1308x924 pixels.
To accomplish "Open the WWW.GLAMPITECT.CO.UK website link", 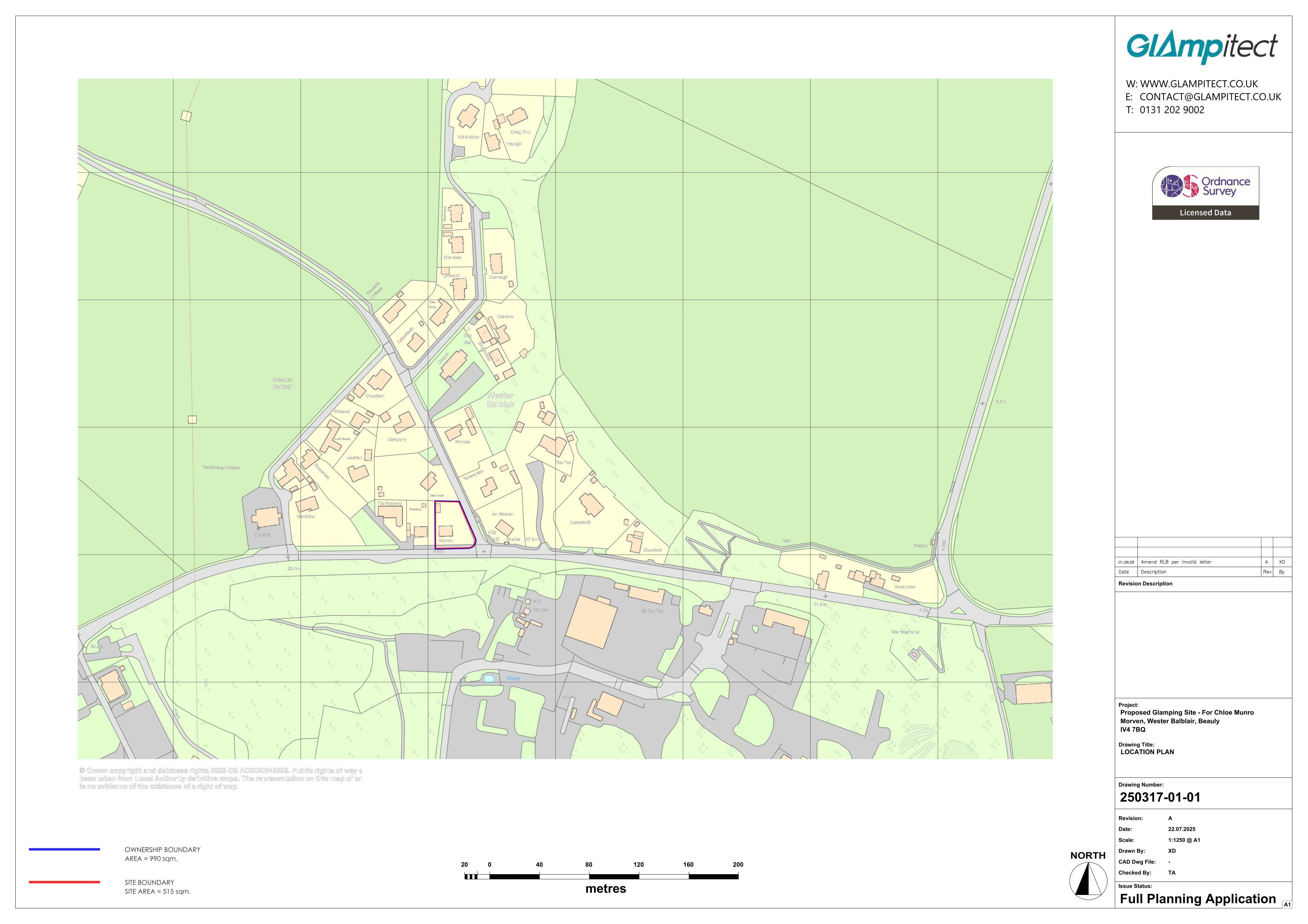I will pyautogui.click(x=1198, y=84).
